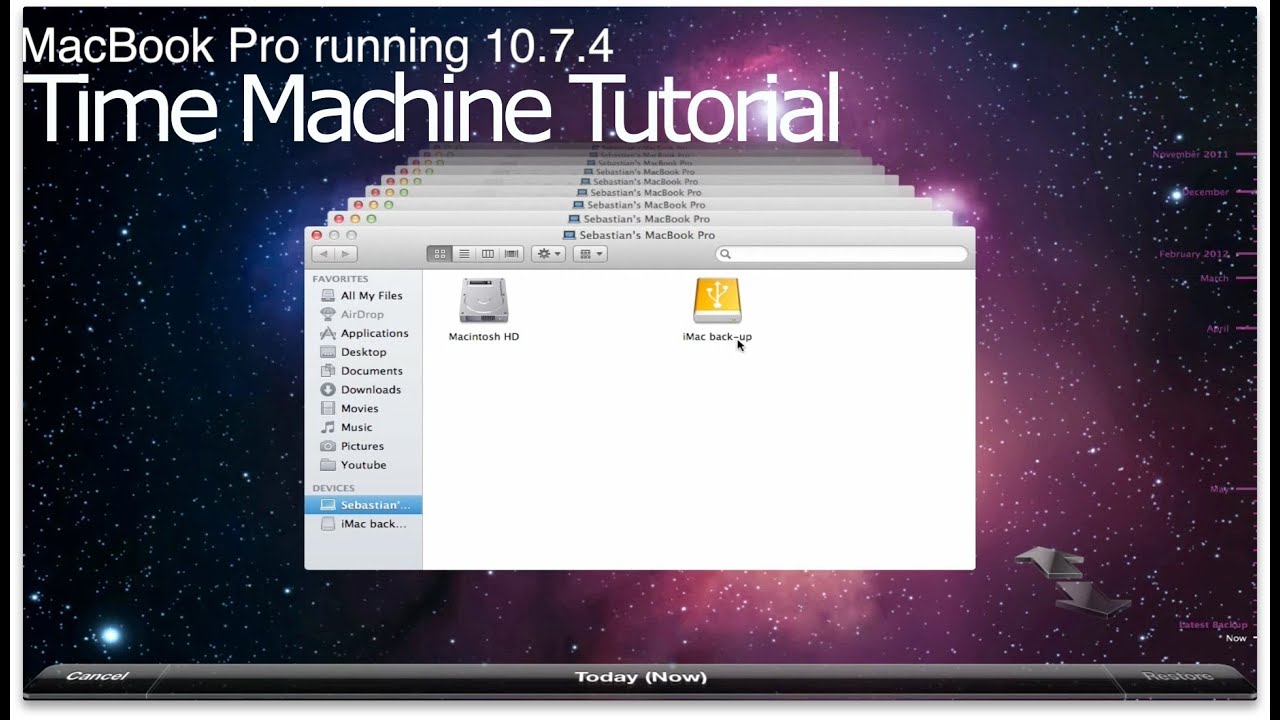Switch Finder to icon view
Screen dimensions: 1280x720
[439, 254]
